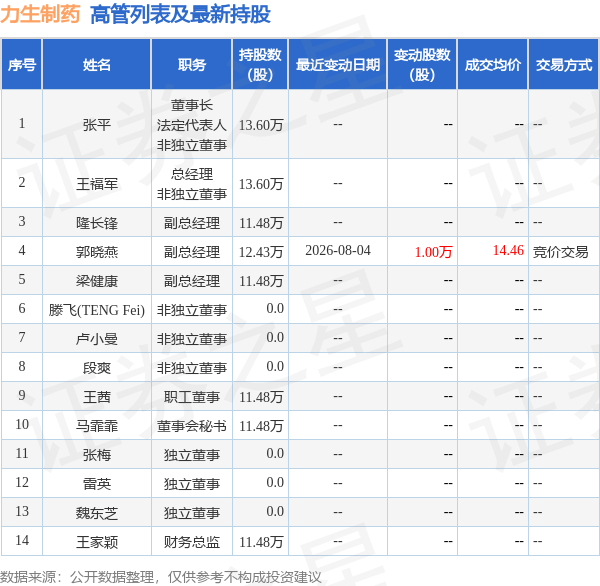Select the 变动股数(股) column header
The image size is (600, 586).
[x=422, y=65]
